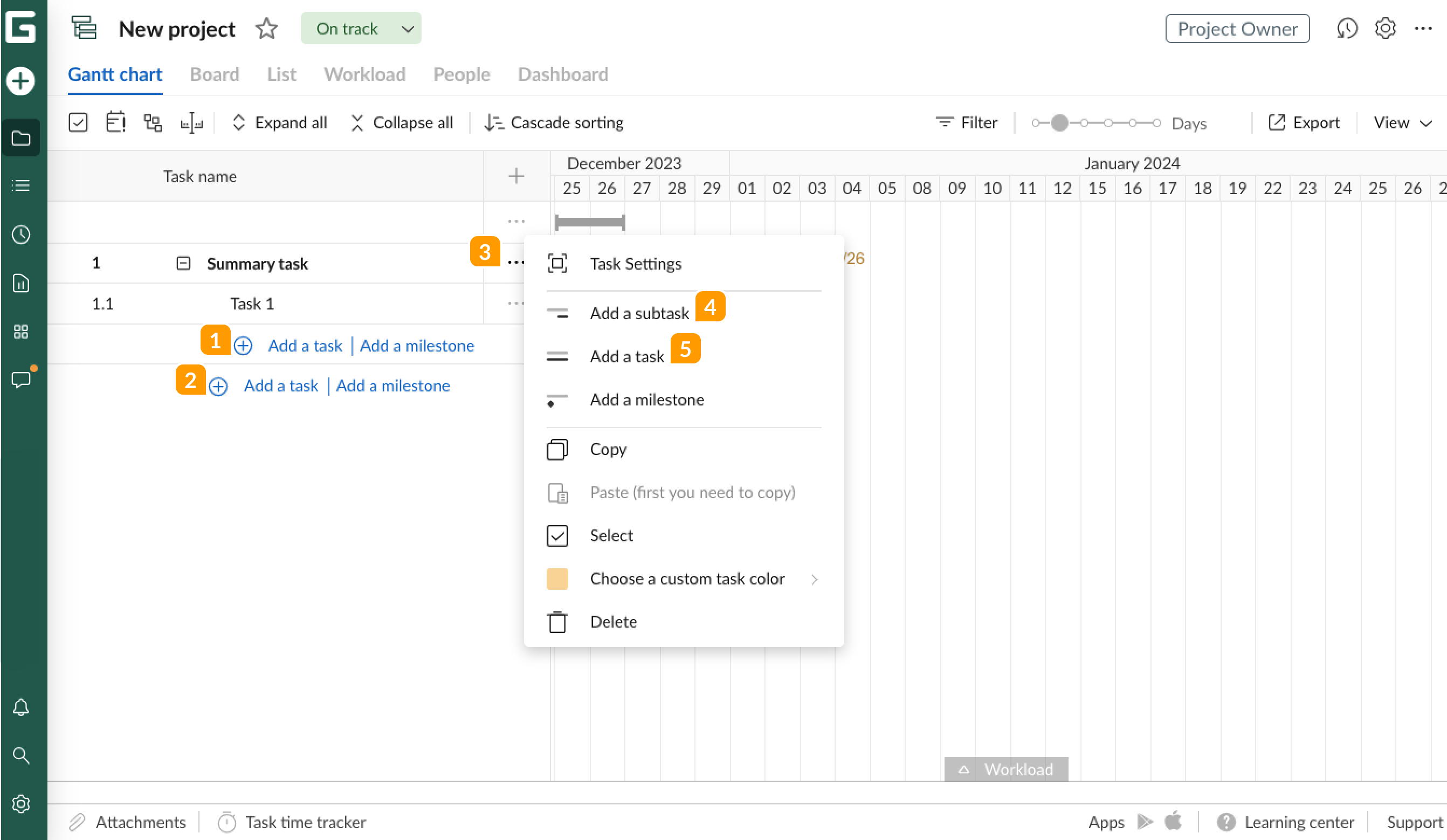Open the On track status dropdown

361,28
